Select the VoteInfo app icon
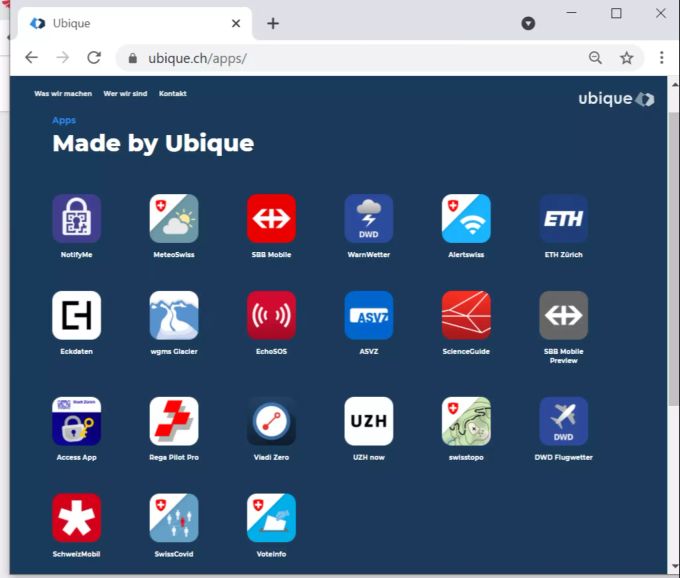680x578 pixels. (x=271, y=518)
